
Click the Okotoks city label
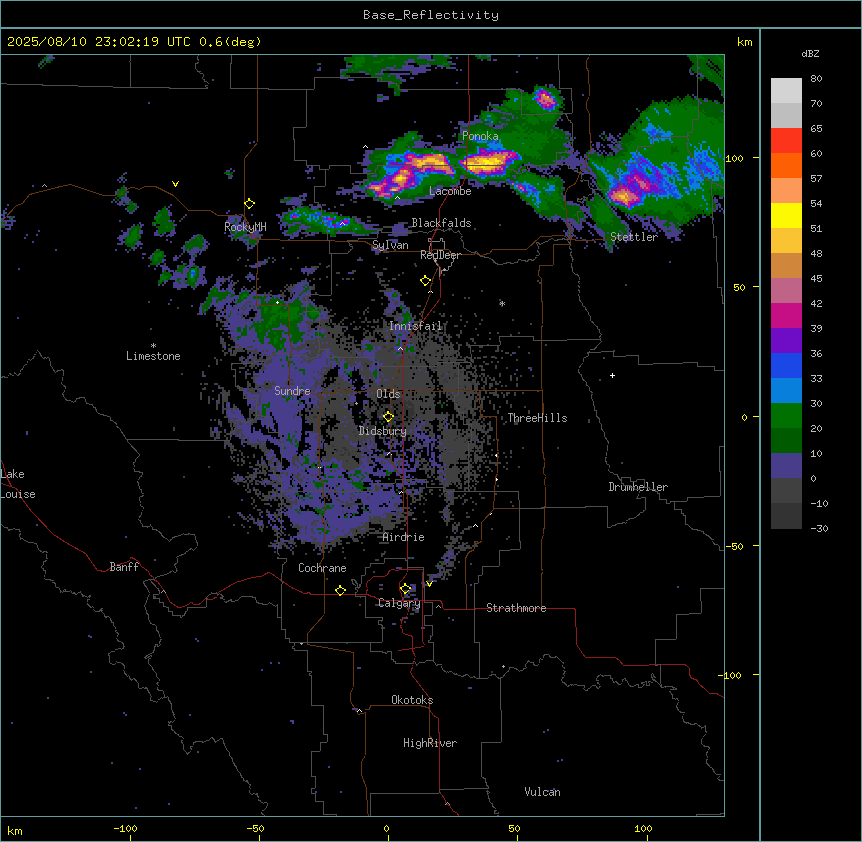point(412,700)
